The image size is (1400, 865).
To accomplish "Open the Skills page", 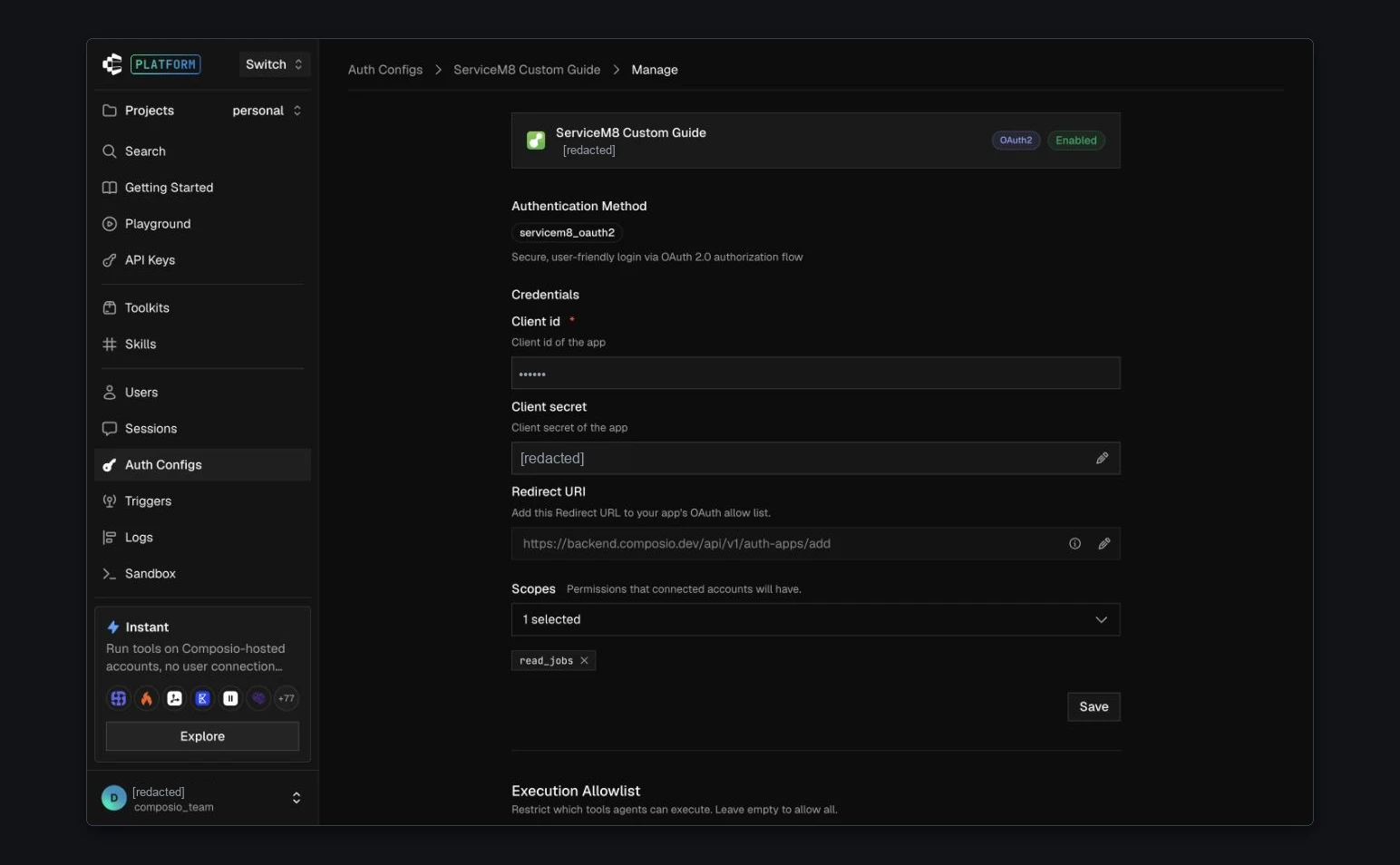I will coord(202,345).
